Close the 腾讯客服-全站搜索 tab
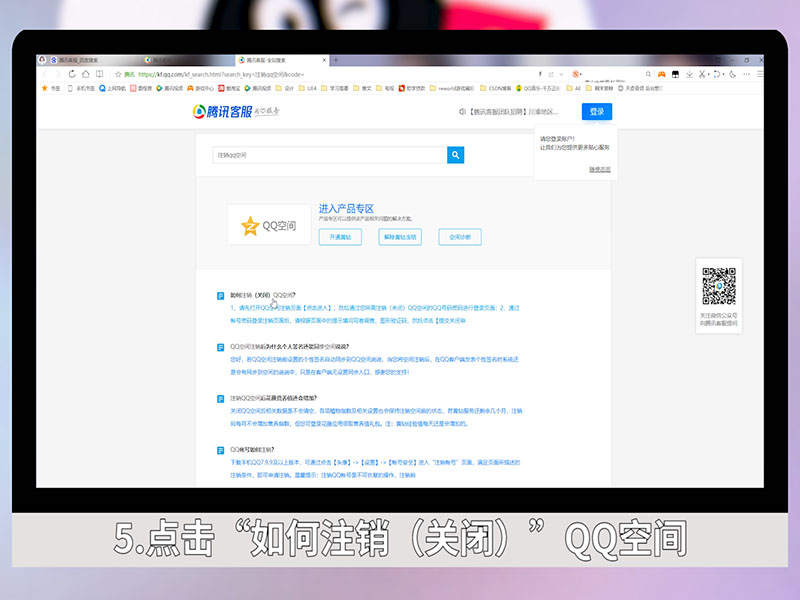This screenshot has height=600, width=800. coord(324,60)
